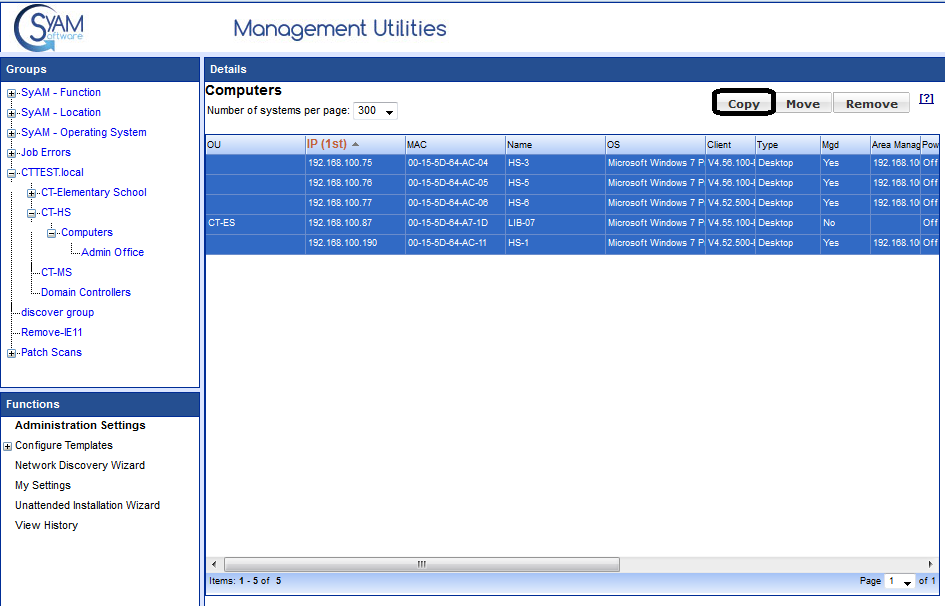The image size is (945, 606).
Task: Sort by the IP (1st) column header
Action: click(x=327, y=144)
